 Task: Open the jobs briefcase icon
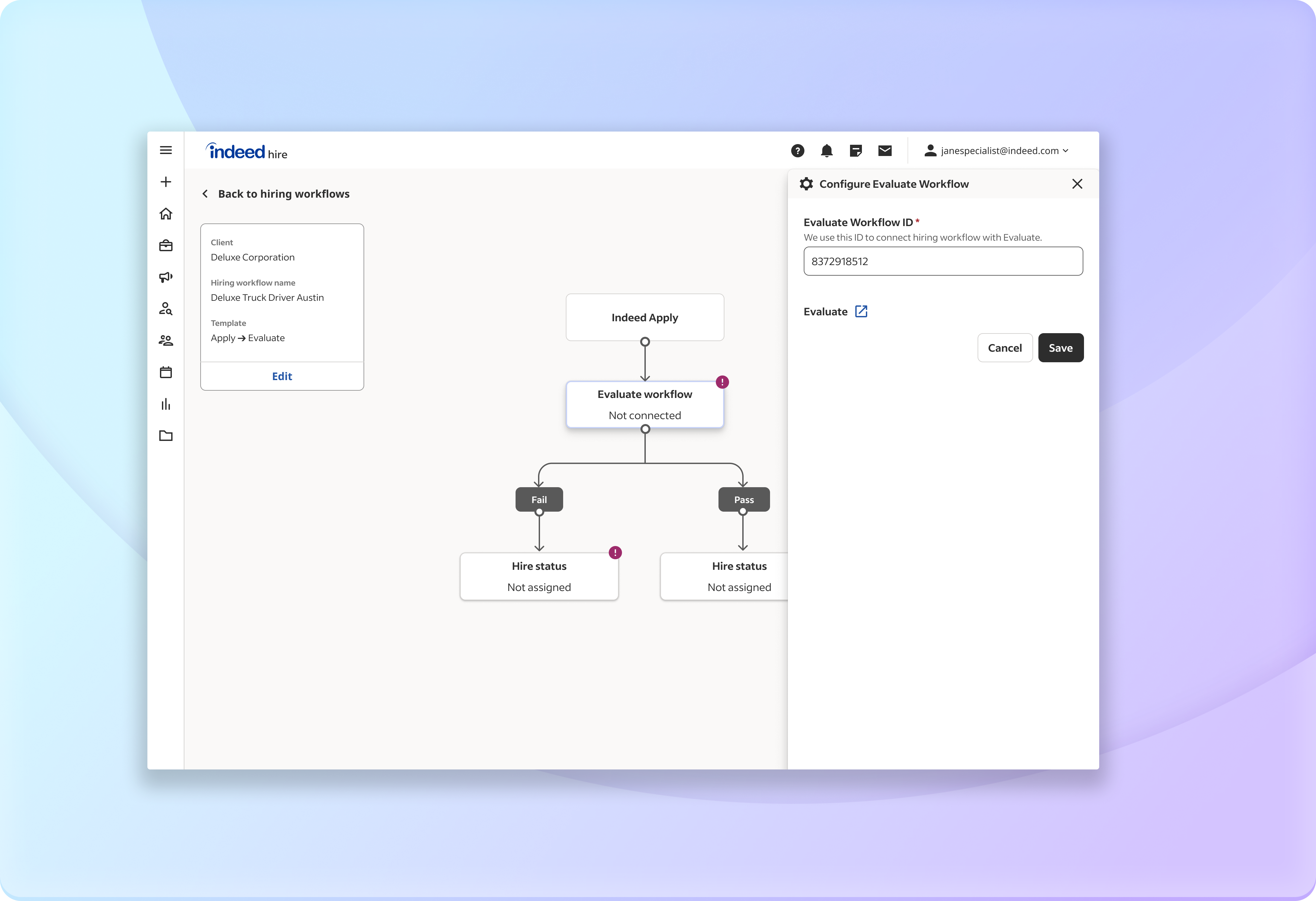click(x=166, y=245)
